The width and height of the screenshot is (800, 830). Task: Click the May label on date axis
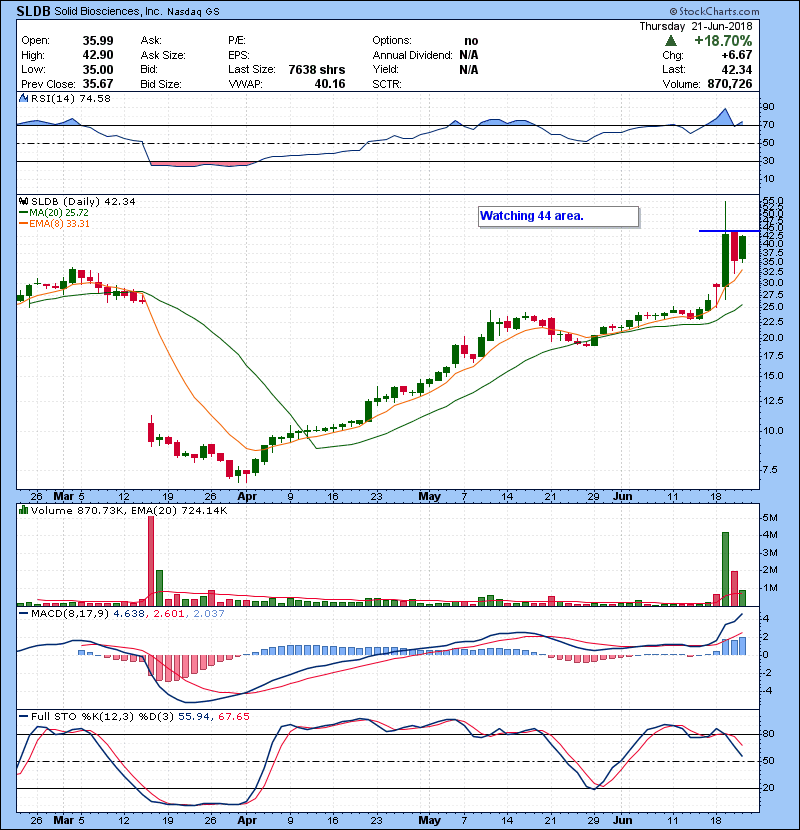pyautogui.click(x=430, y=495)
